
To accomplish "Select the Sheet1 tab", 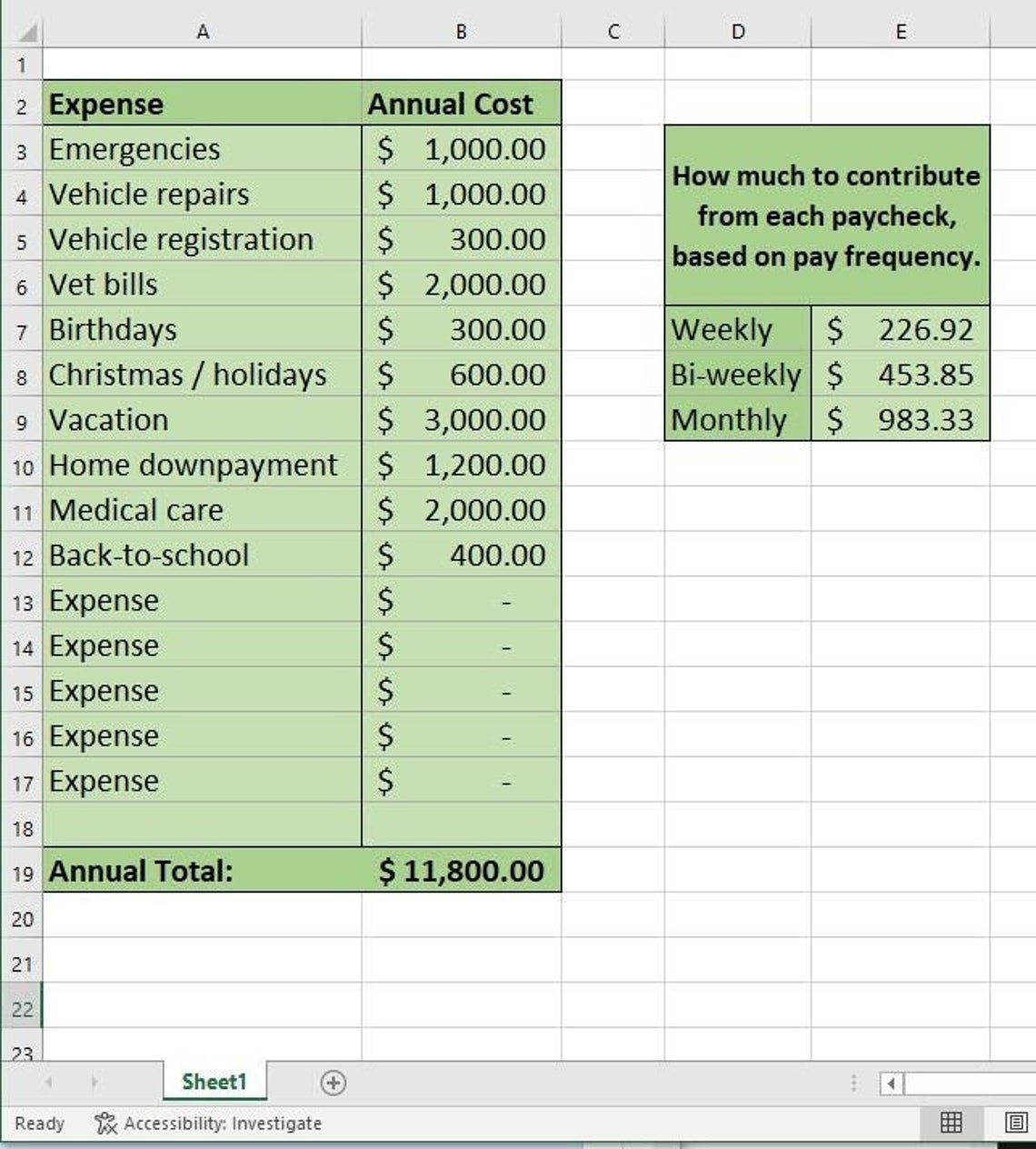I will pyautogui.click(x=214, y=1083).
